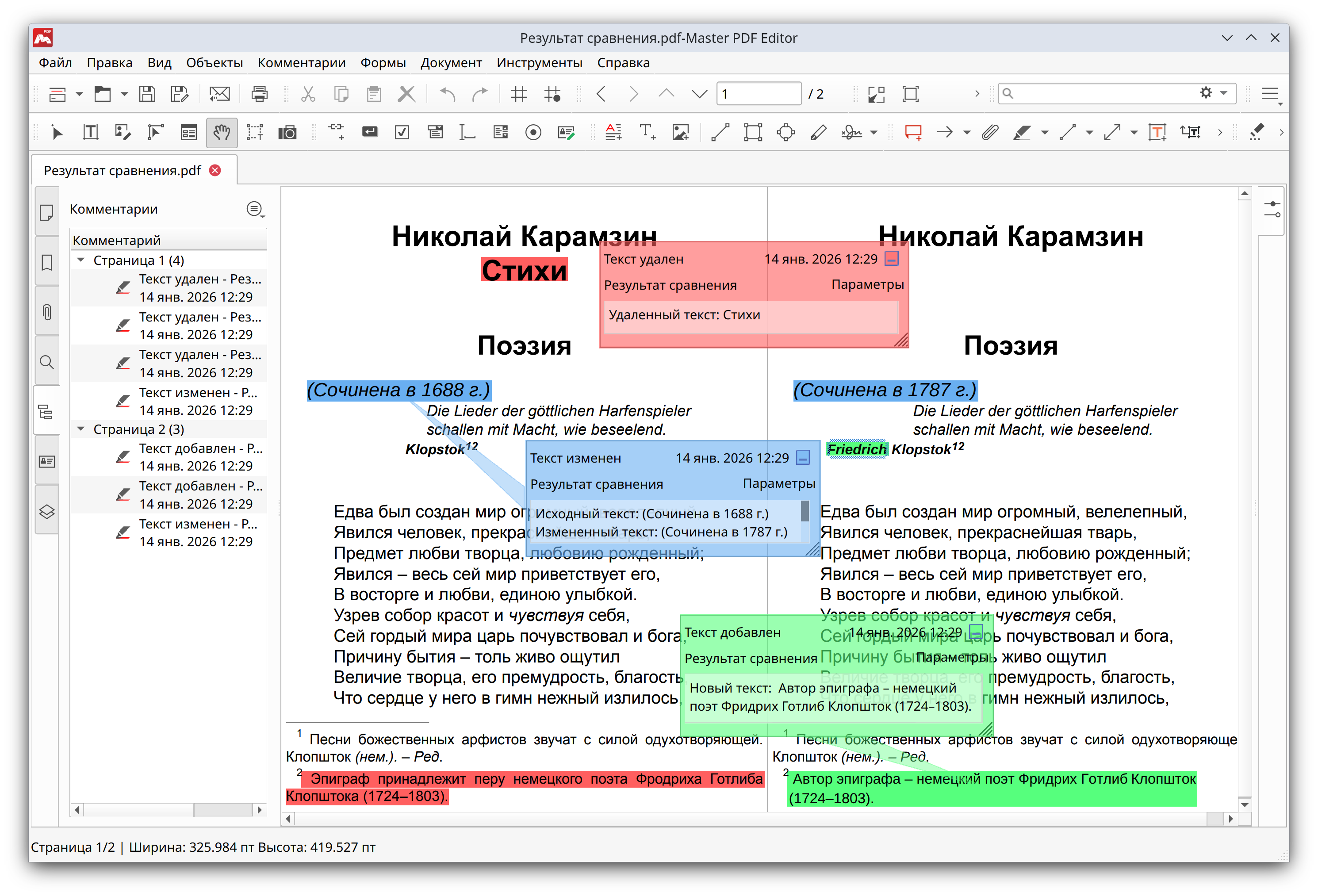This screenshot has height=896, width=1318.
Task: Collapse the red 'Текст удален' popup
Action: point(892,259)
